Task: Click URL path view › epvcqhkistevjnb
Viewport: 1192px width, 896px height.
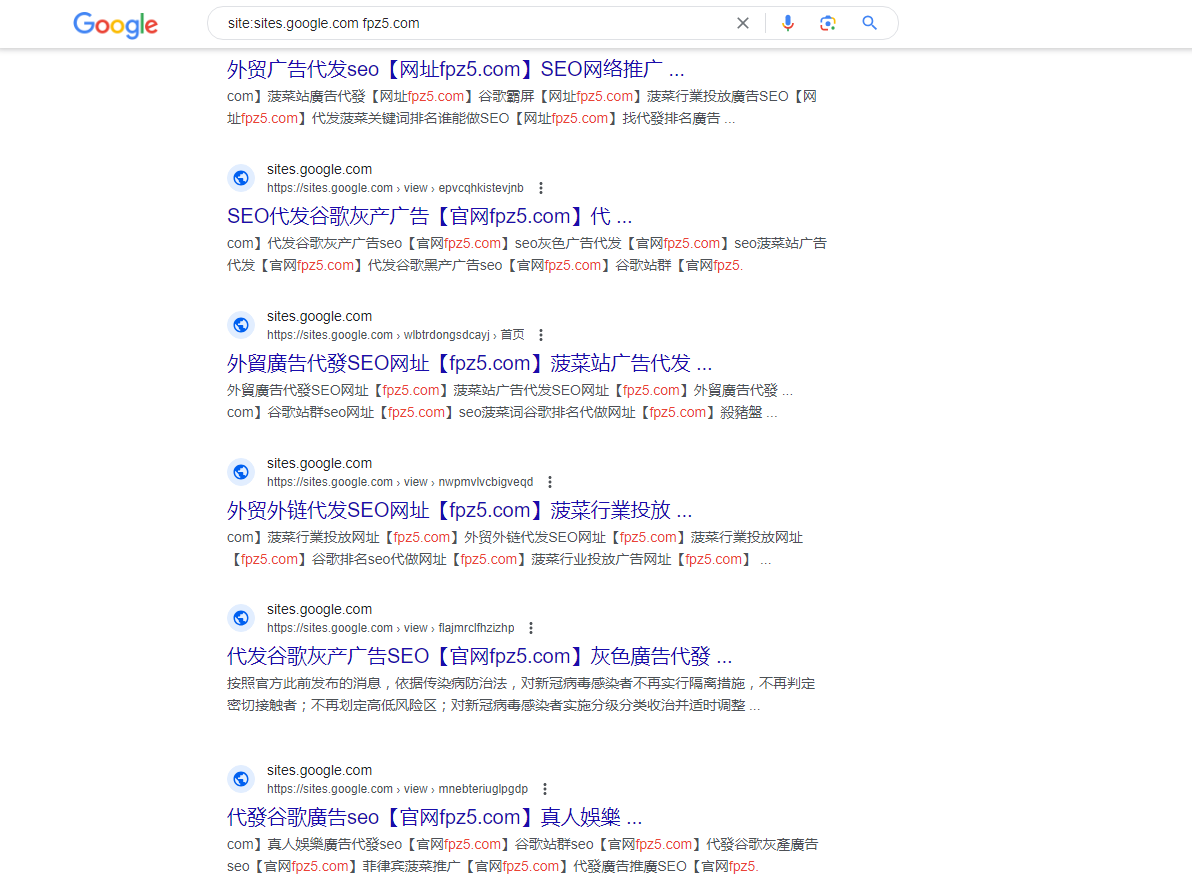Action: point(463,188)
